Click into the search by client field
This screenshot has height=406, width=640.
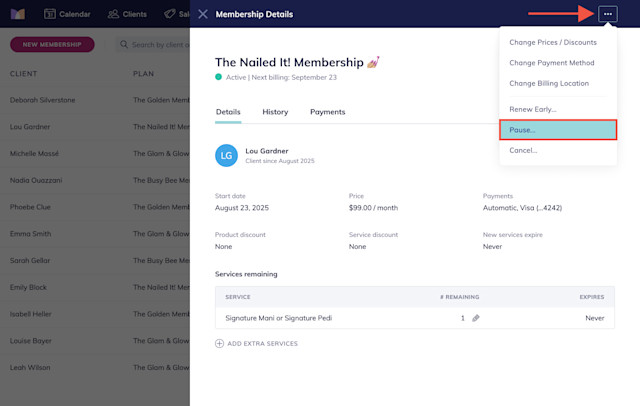pyautogui.click(x=153, y=44)
